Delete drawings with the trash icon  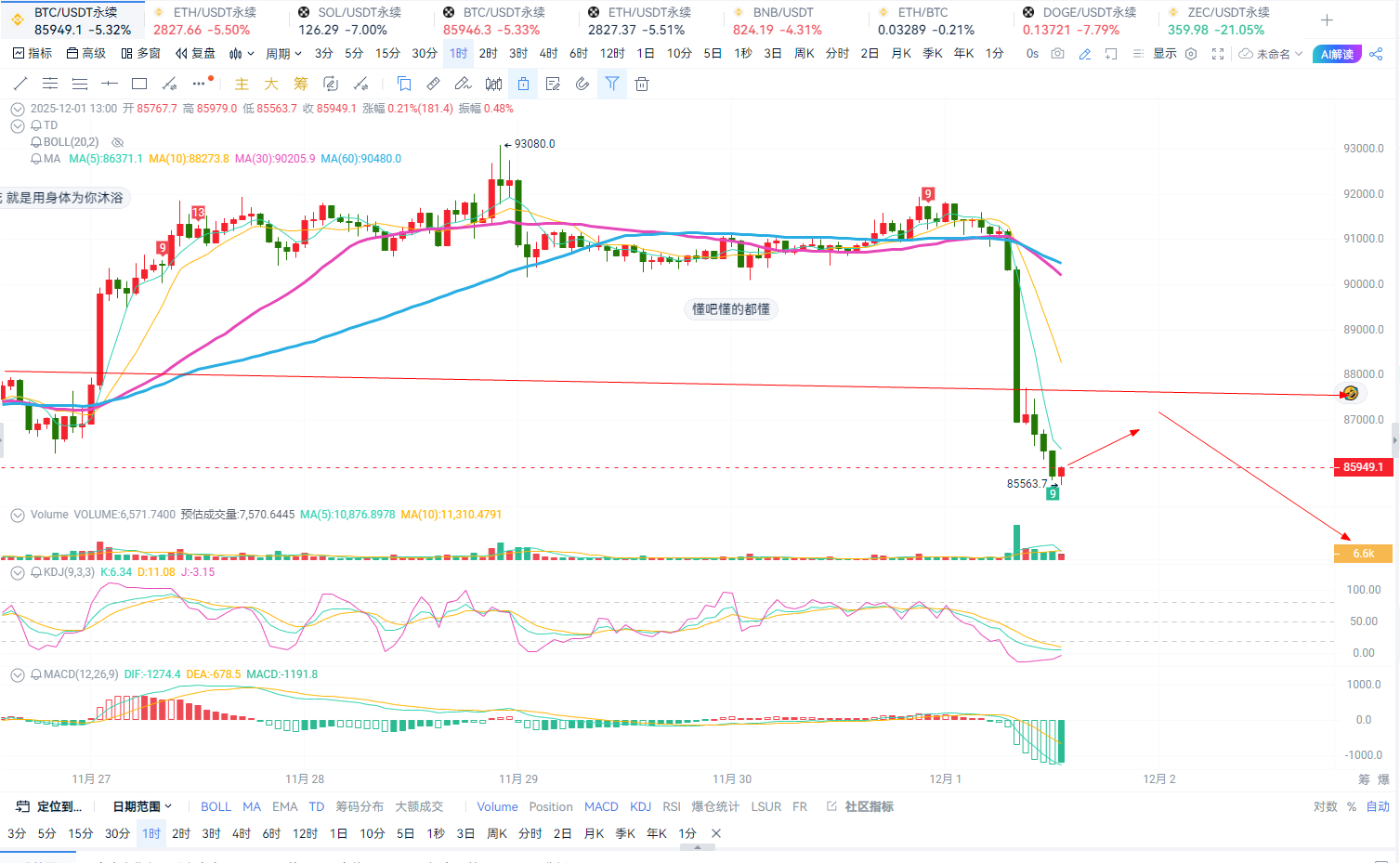click(x=641, y=84)
